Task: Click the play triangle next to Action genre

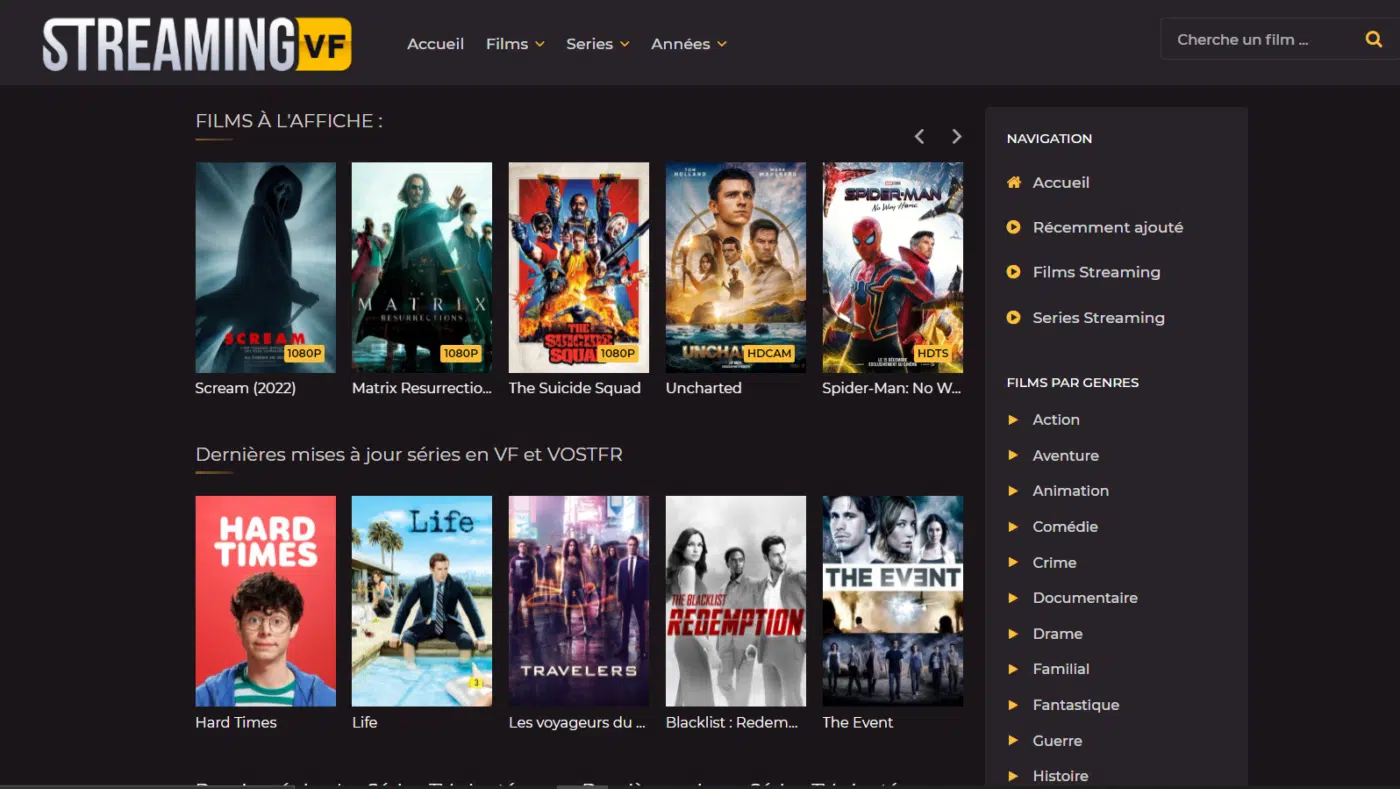Action: tap(1013, 420)
